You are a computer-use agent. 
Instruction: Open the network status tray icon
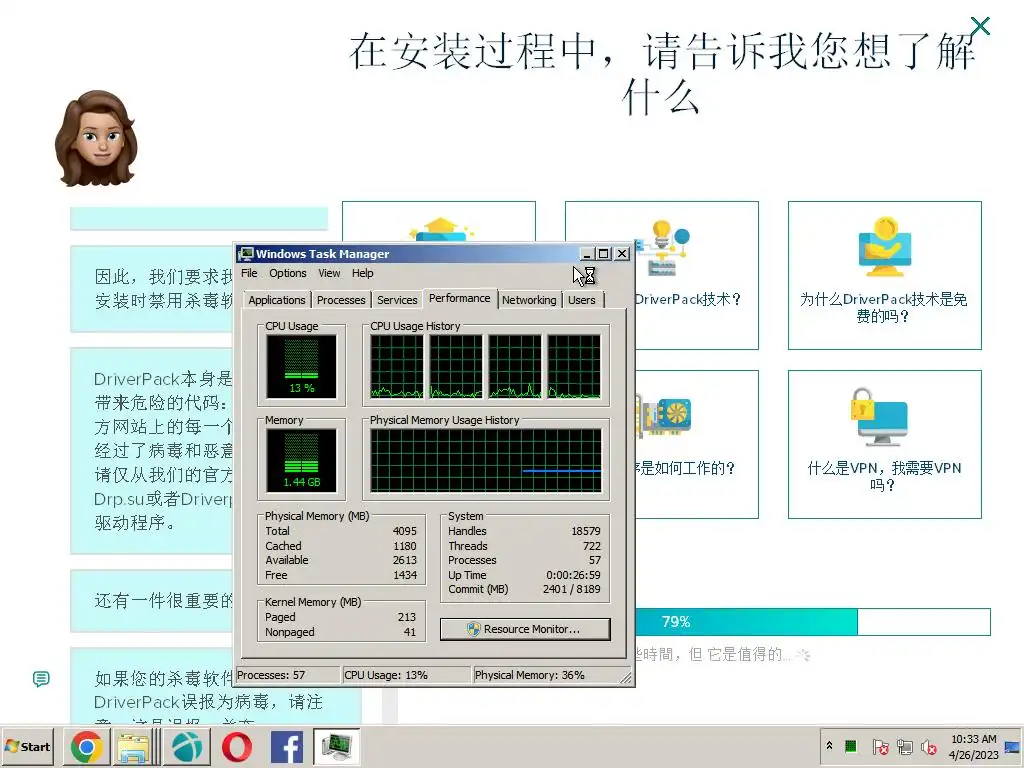click(904, 746)
